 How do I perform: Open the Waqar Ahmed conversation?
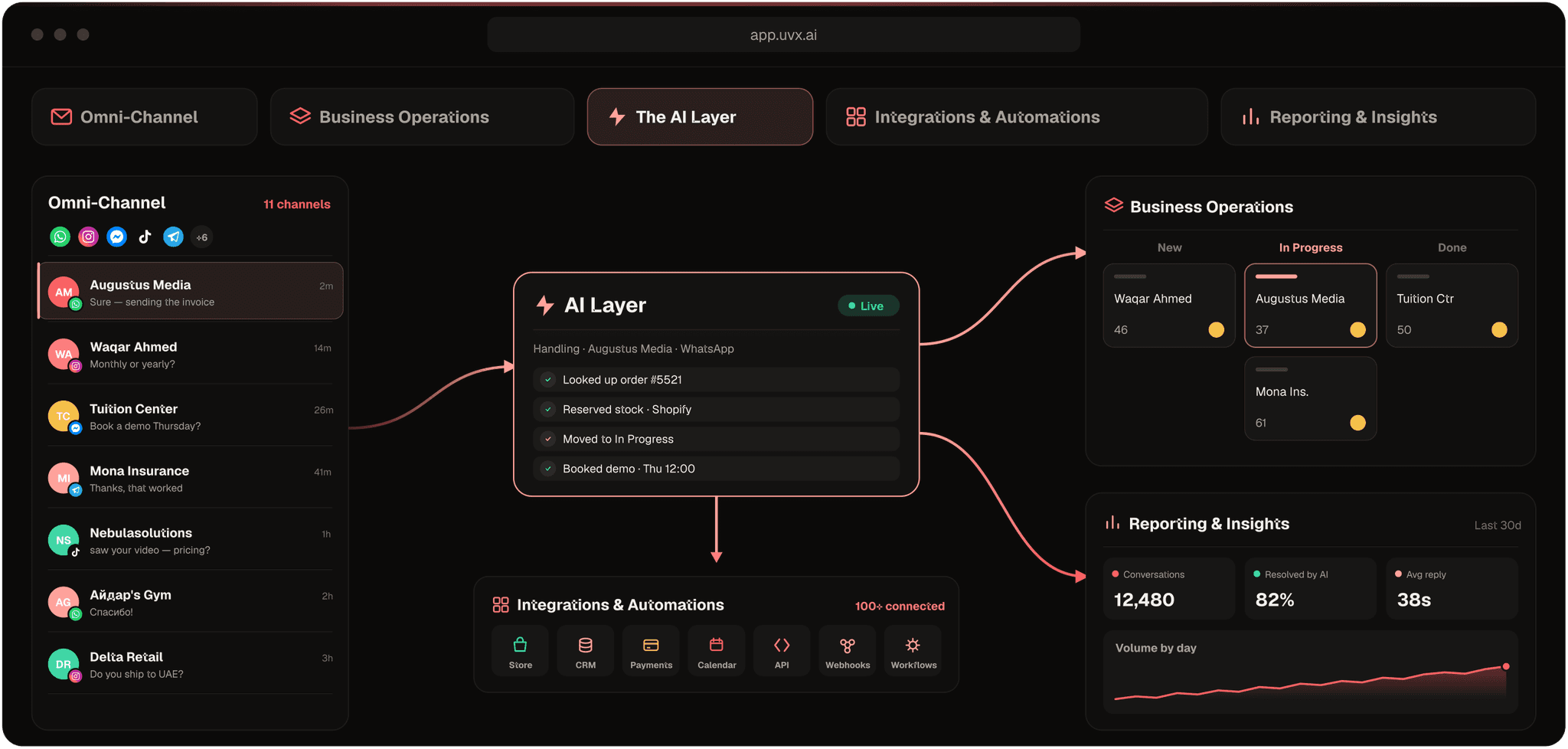[x=191, y=354]
